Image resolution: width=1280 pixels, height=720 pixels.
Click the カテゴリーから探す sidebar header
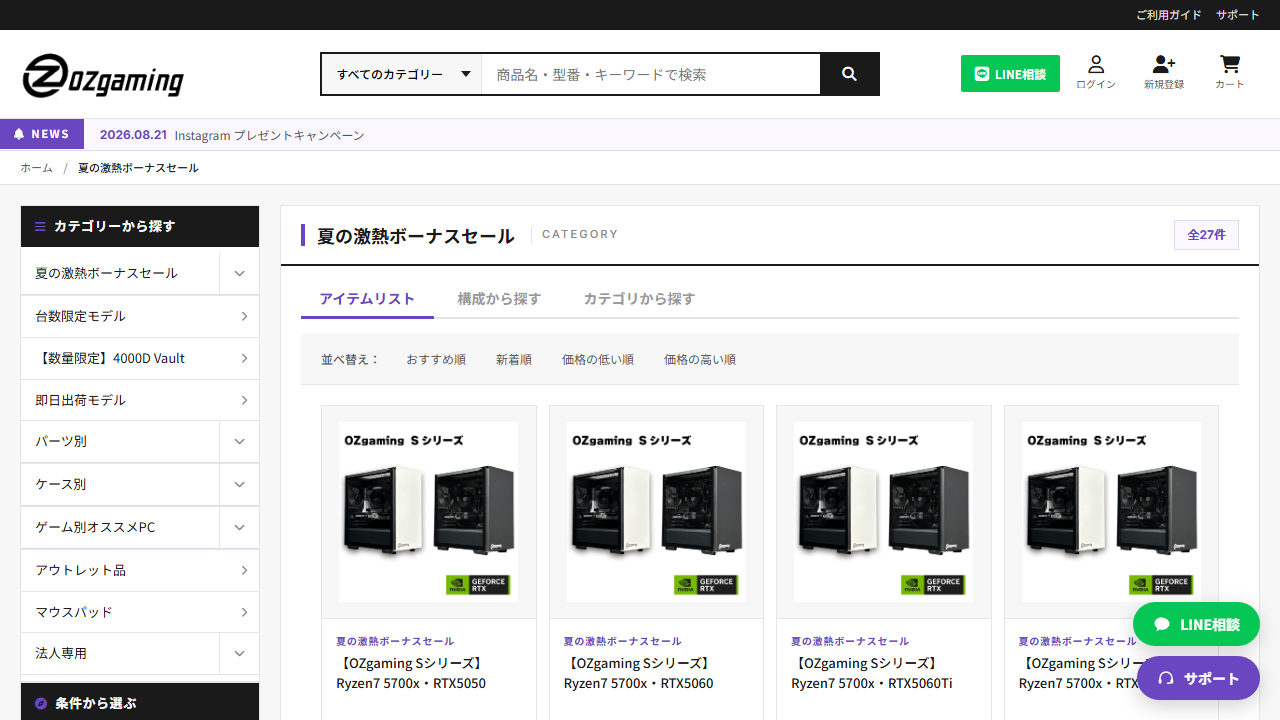pyautogui.click(x=140, y=226)
